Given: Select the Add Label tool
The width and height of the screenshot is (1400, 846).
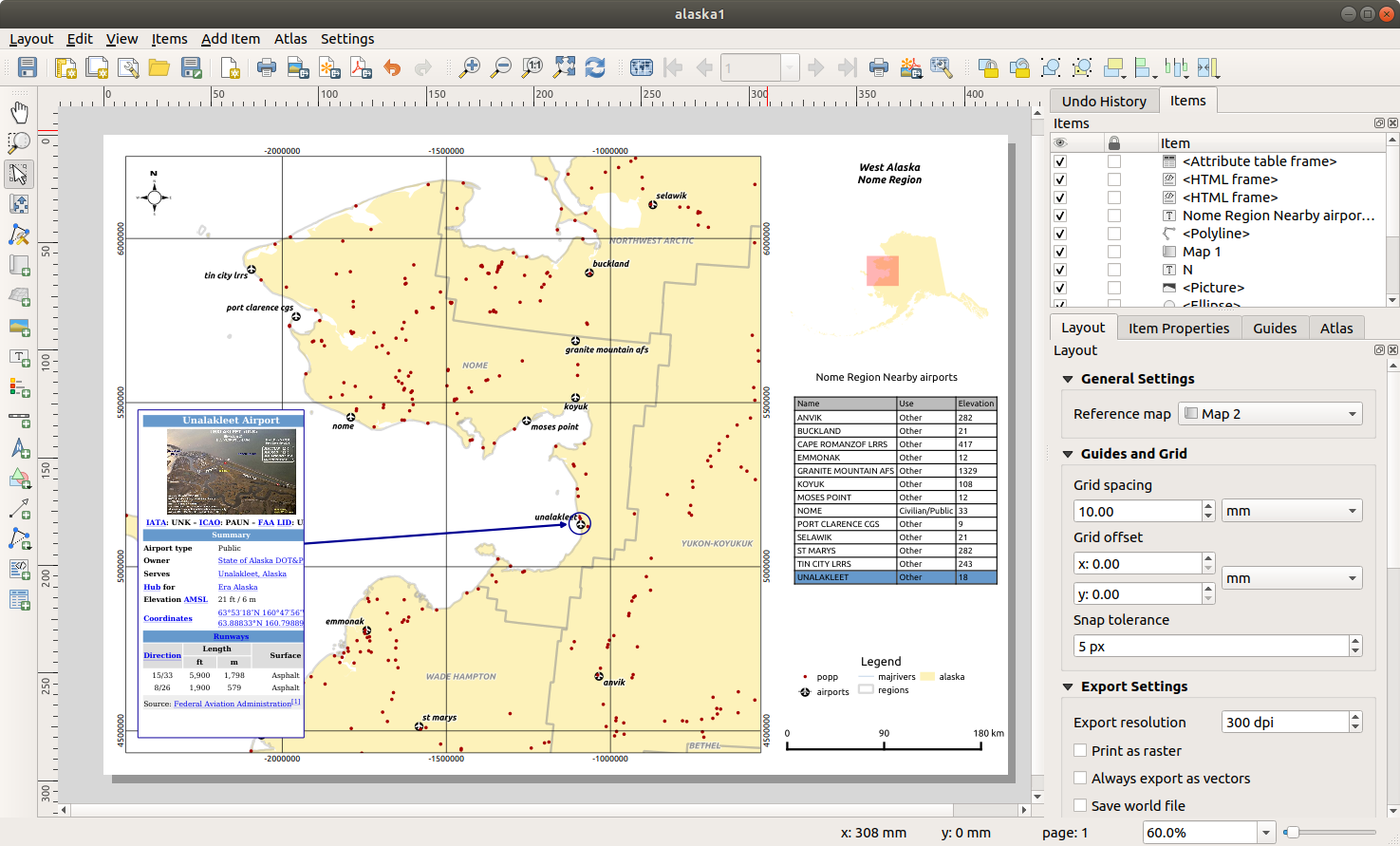Looking at the screenshot, I should click(x=19, y=357).
